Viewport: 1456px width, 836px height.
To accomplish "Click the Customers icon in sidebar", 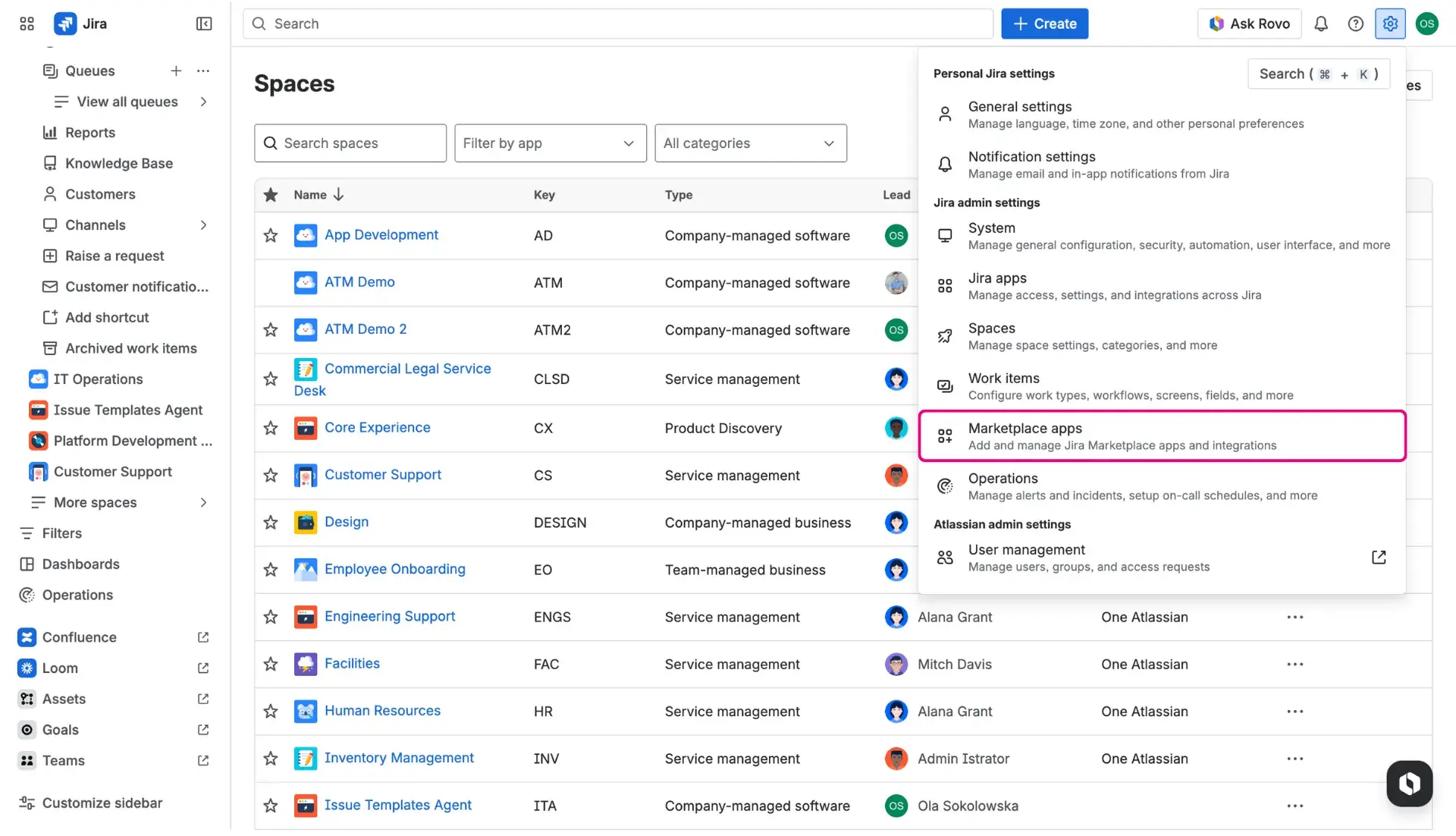I will click(49, 194).
